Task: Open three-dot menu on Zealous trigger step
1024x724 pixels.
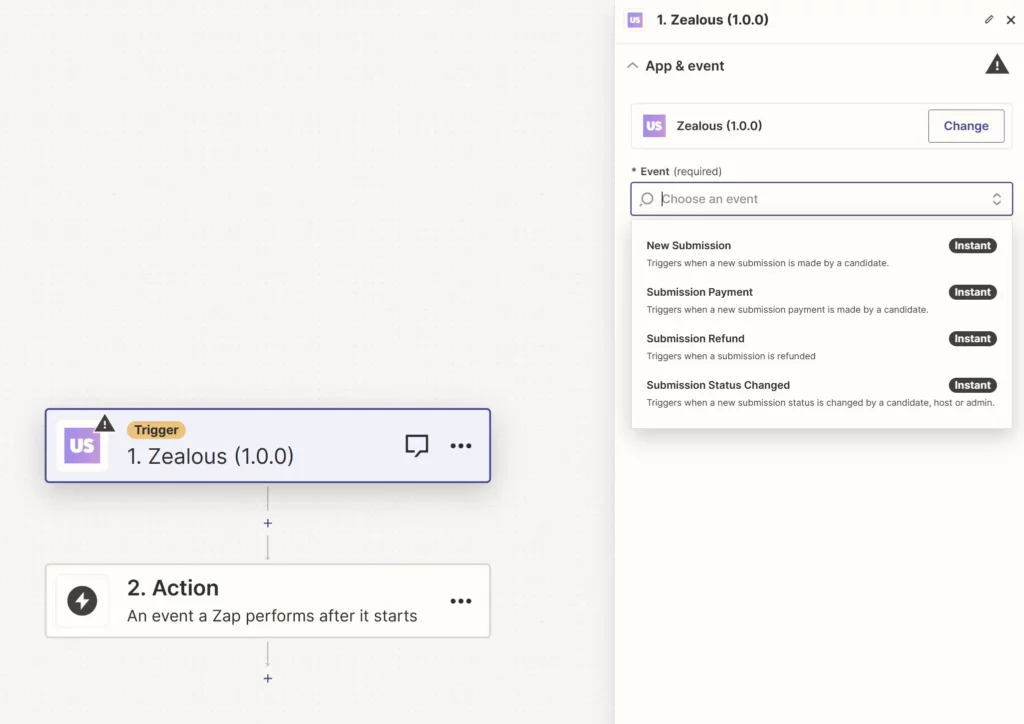Action: (x=460, y=446)
